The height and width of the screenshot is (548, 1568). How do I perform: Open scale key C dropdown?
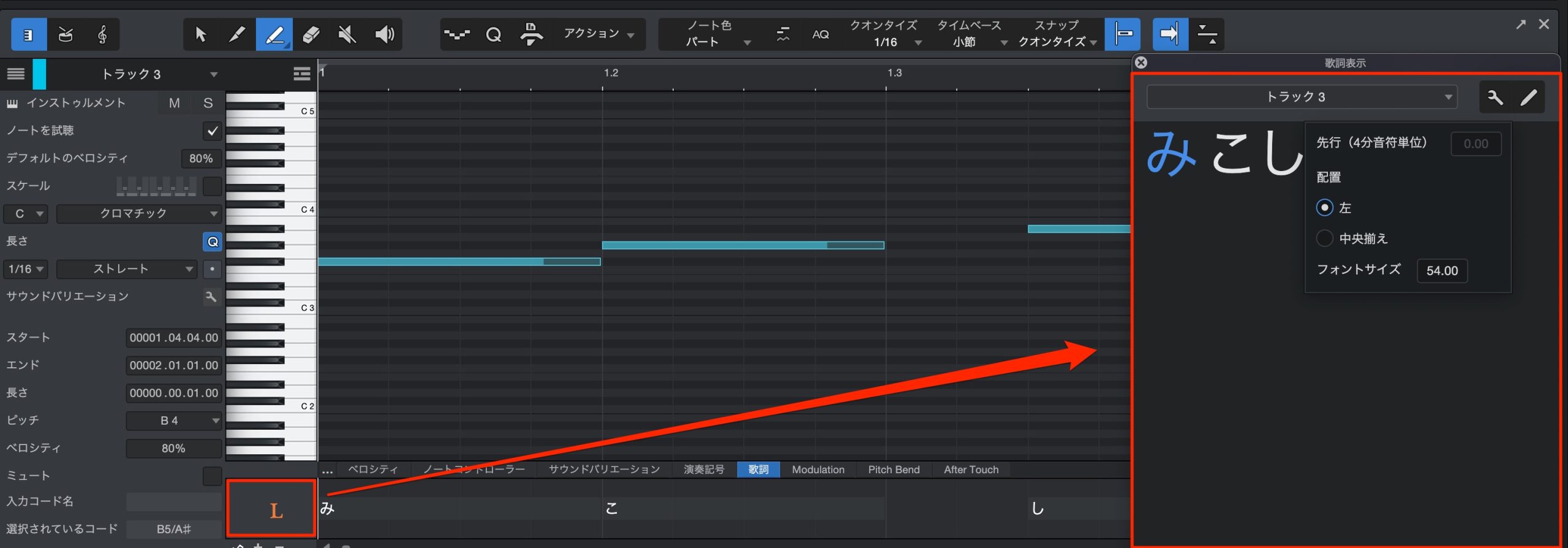point(26,214)
